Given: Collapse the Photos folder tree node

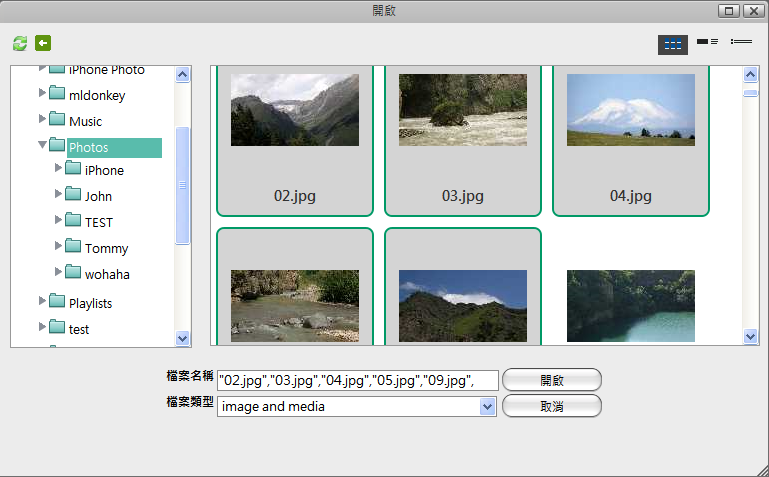Looking at the screenshot, I should (x=42, y=145).
